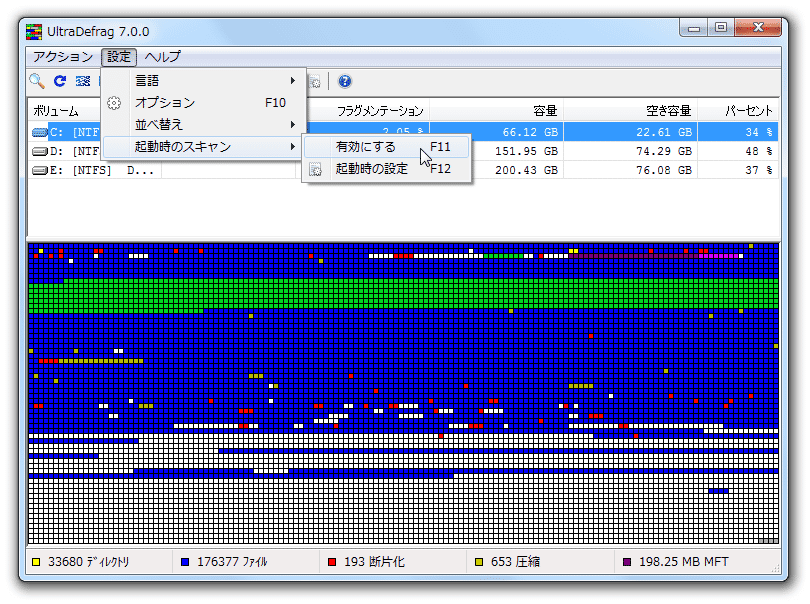The image size is (810, 604).
Task: Expand the 言語 submenu
Action: click(x=205, y=81)
